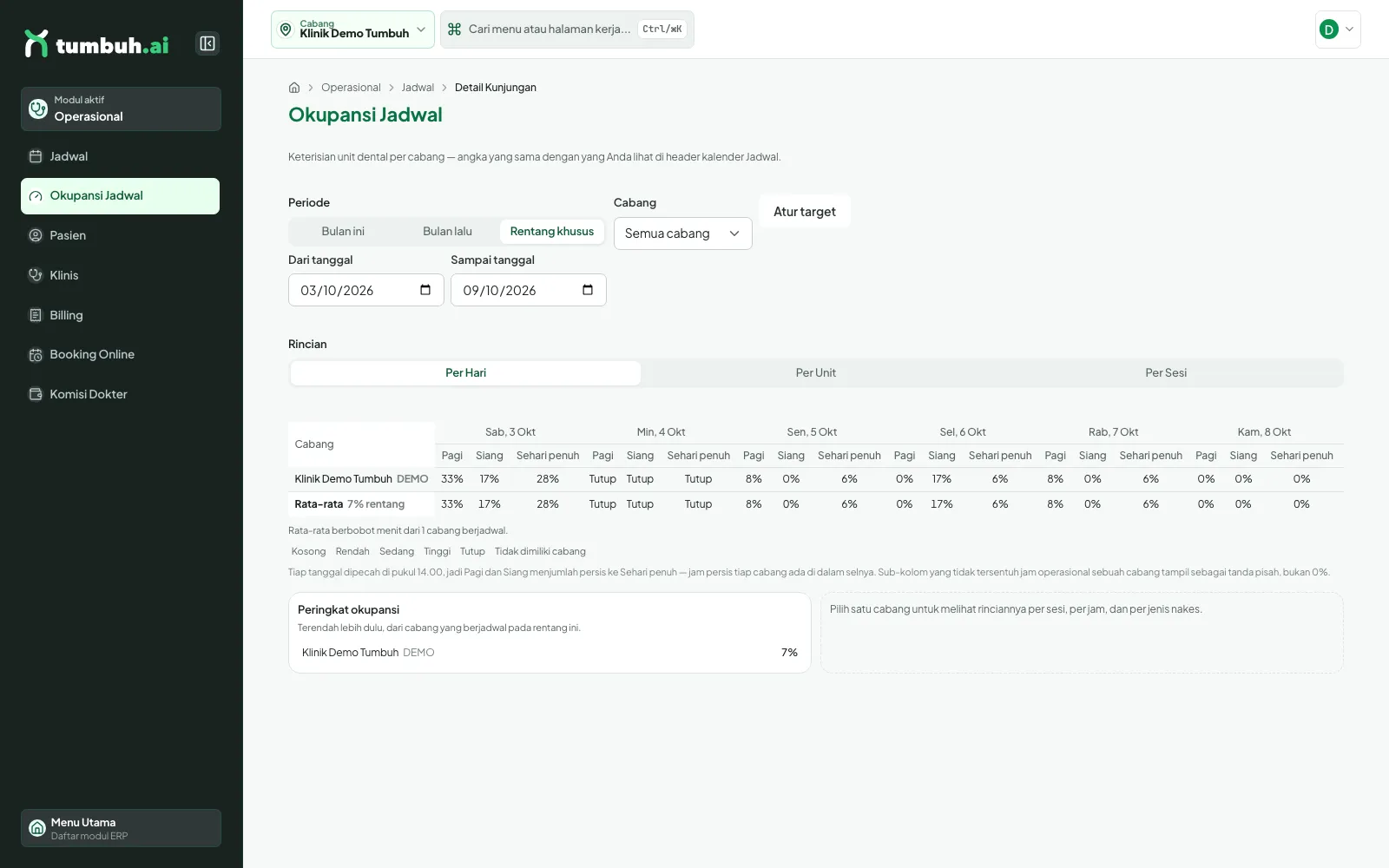Open Booking Online in the sidebar

120,354
